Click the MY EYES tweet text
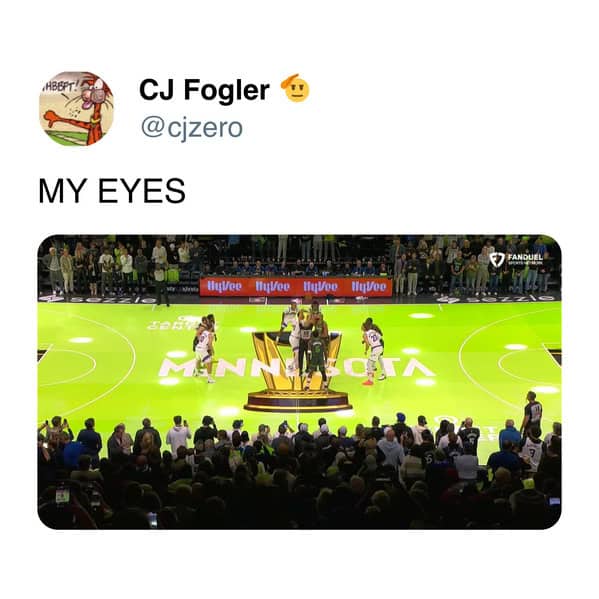Screen dimensions: 599x599 click(x=112, y=191)
